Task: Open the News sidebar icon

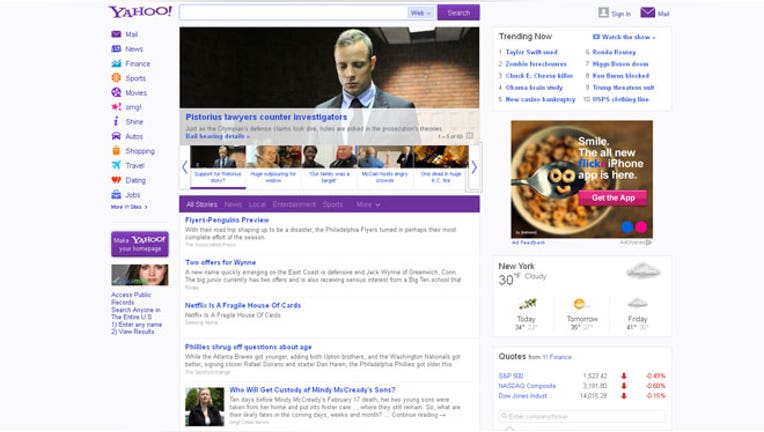Action: coord(116,49)
